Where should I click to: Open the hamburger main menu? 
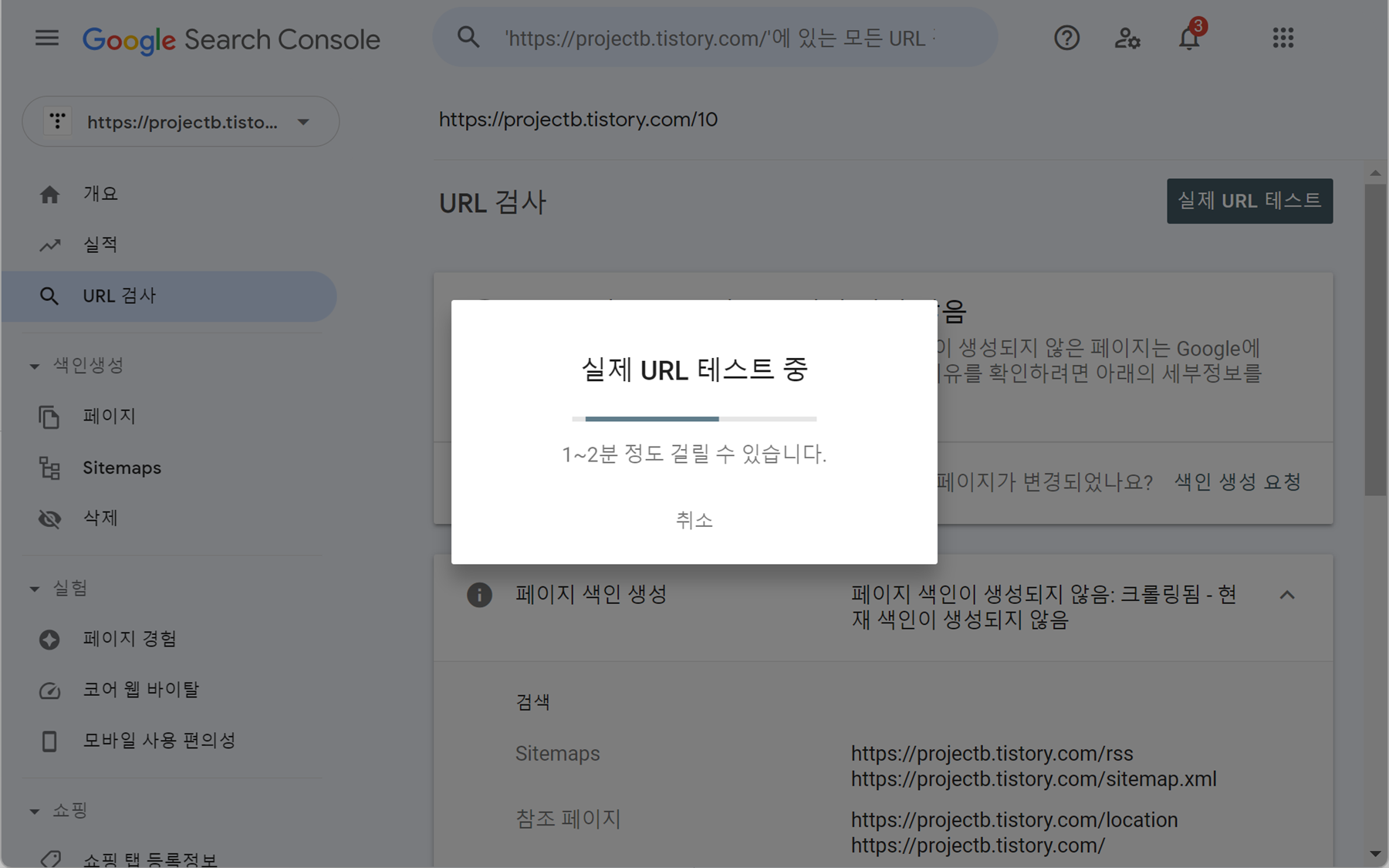click(47, 38)
